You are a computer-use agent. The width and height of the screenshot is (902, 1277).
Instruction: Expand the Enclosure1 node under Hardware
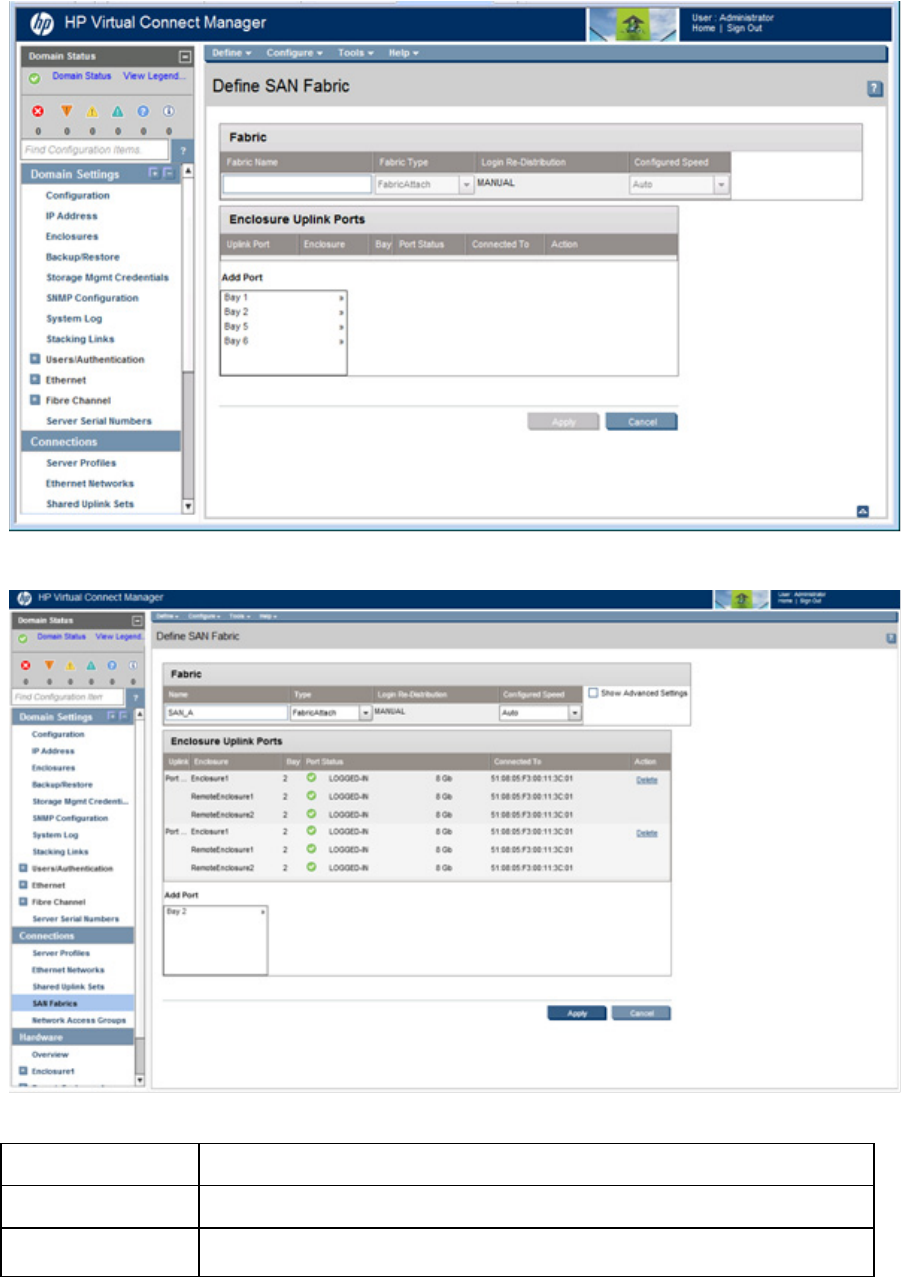[x=23, y=1071]
